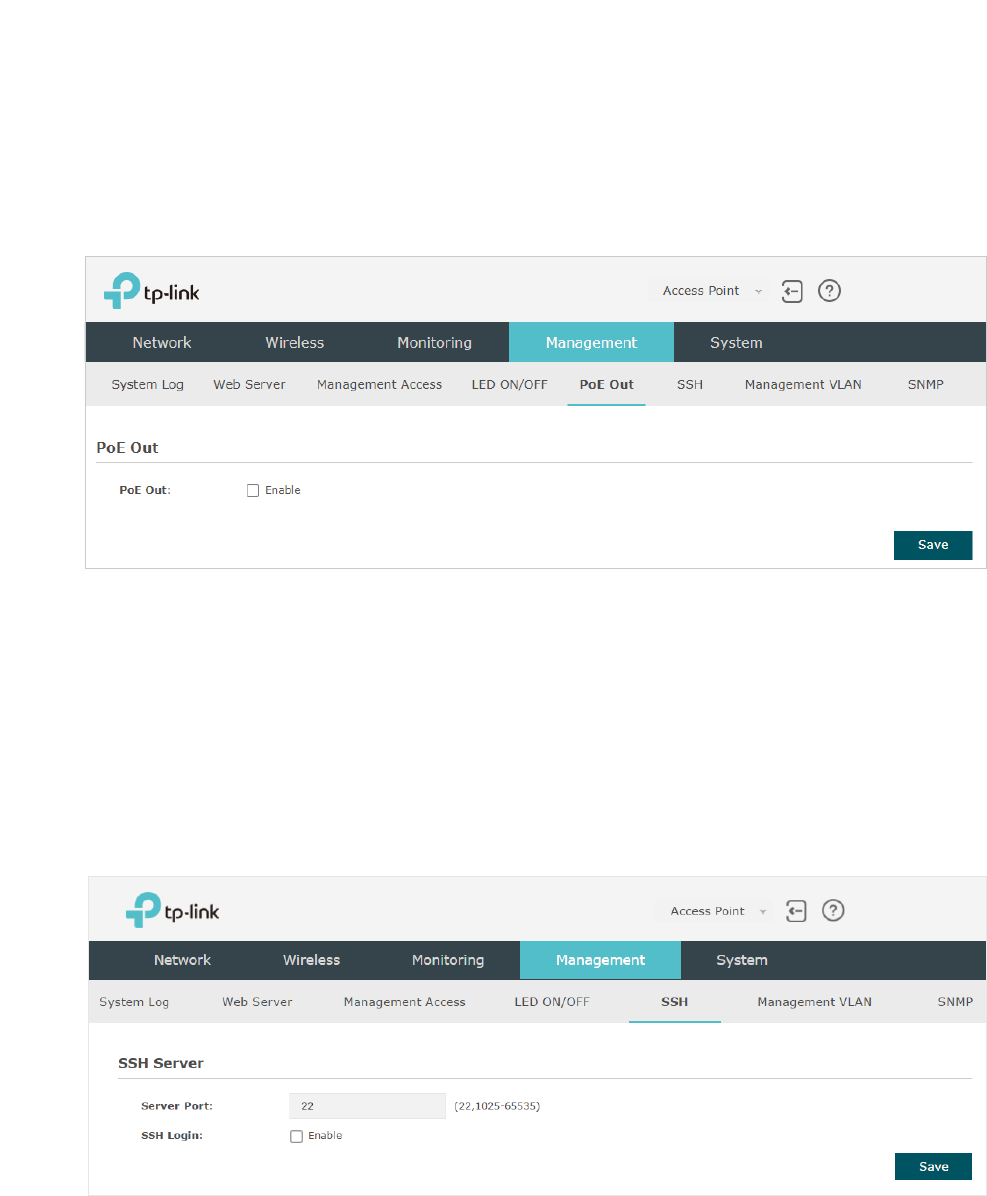
Task: Enable the PoE Out checkbox
Action: [253, 490]
